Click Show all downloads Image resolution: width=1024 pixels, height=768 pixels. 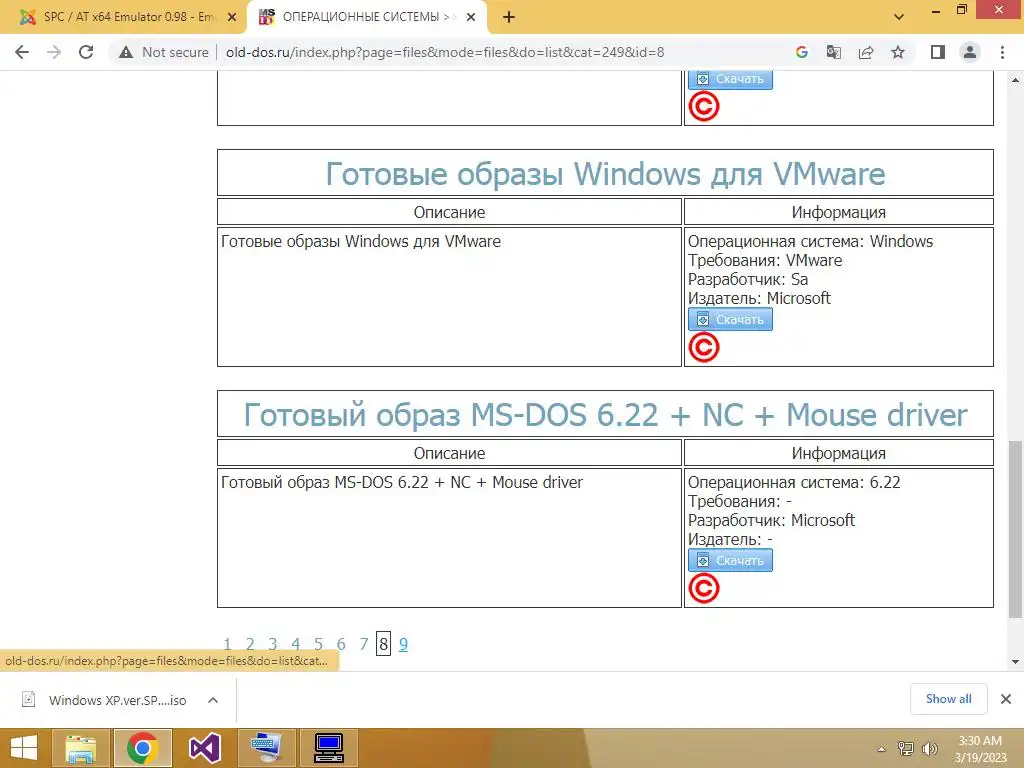point(948,699)
